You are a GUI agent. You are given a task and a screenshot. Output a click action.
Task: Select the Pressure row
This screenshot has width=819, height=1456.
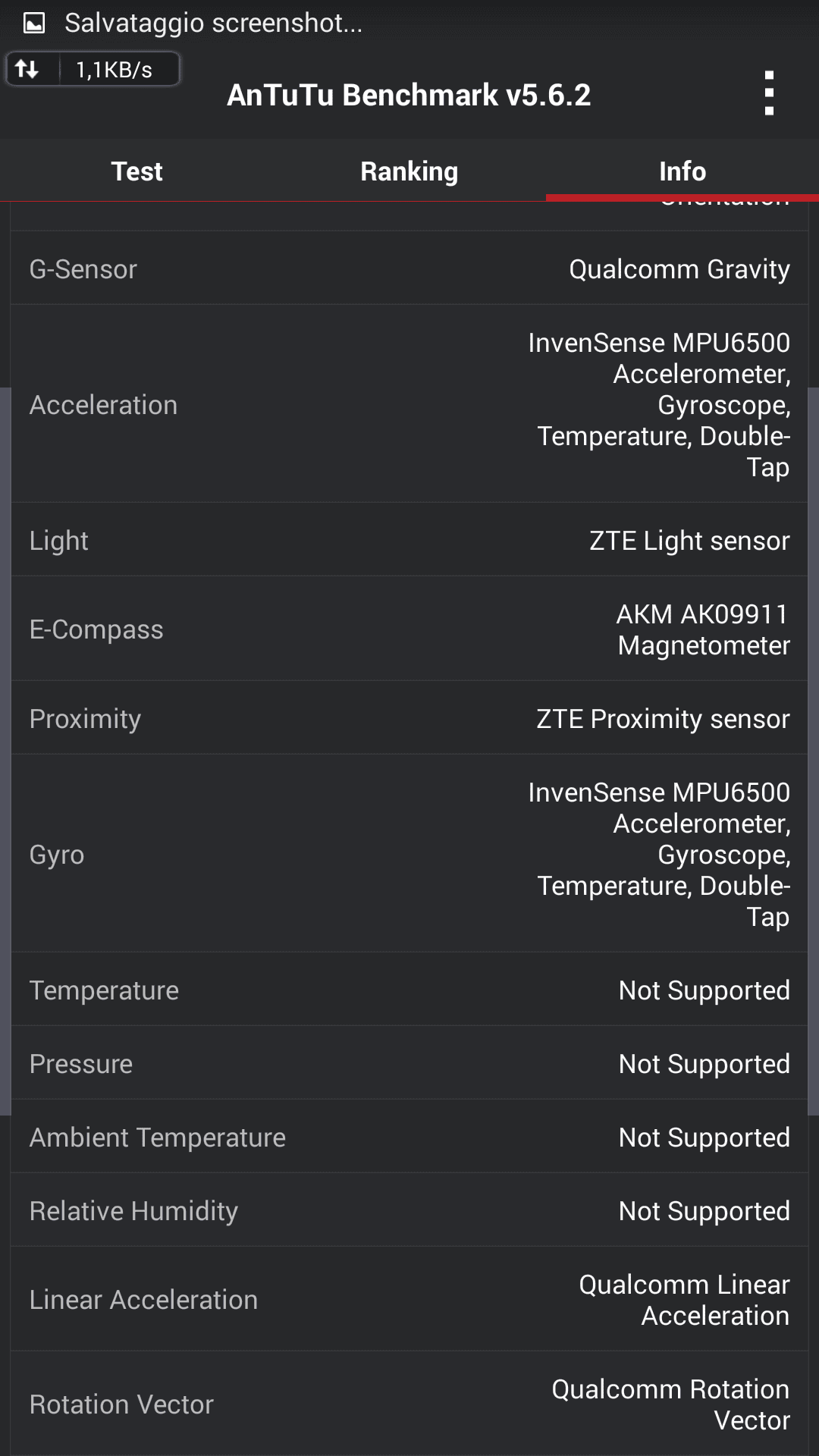click(x=409, y=1063)
